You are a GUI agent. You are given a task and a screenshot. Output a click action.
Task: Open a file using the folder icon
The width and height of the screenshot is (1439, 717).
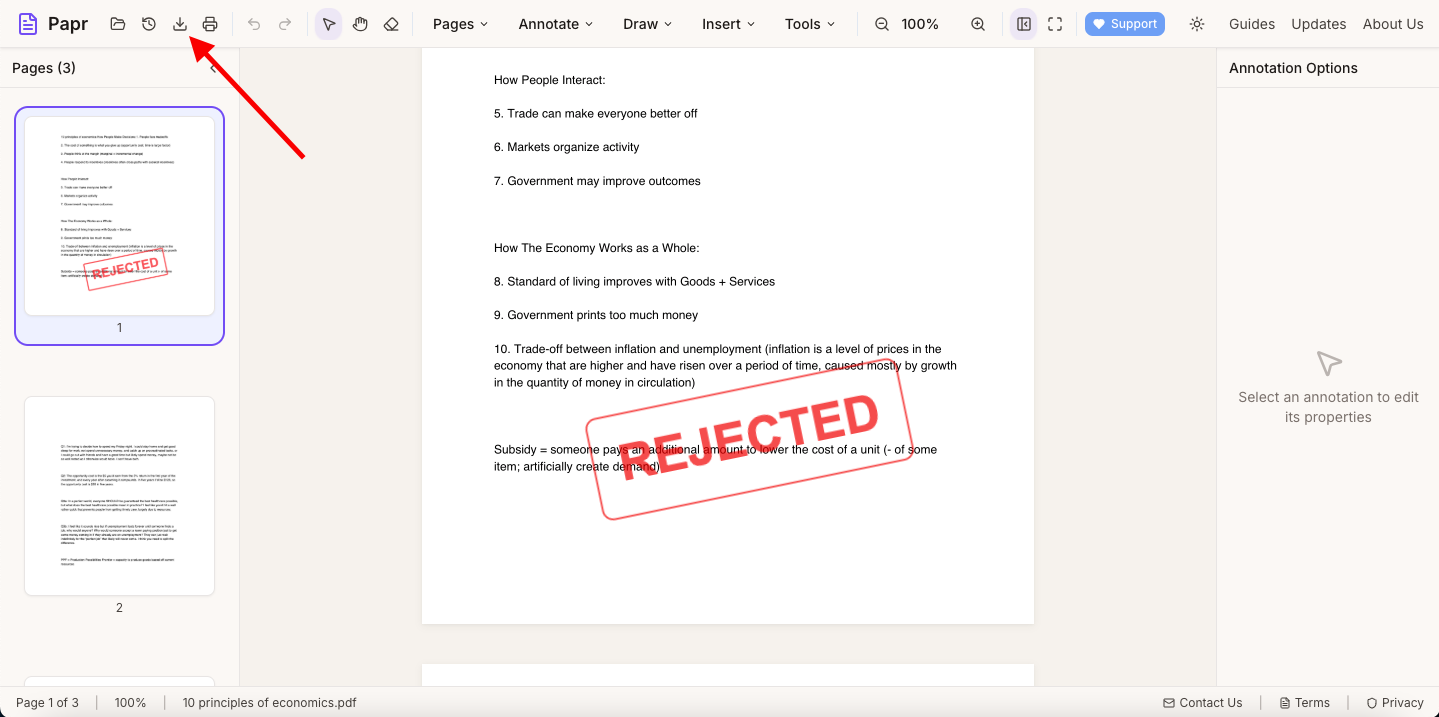tap(117, 23)
